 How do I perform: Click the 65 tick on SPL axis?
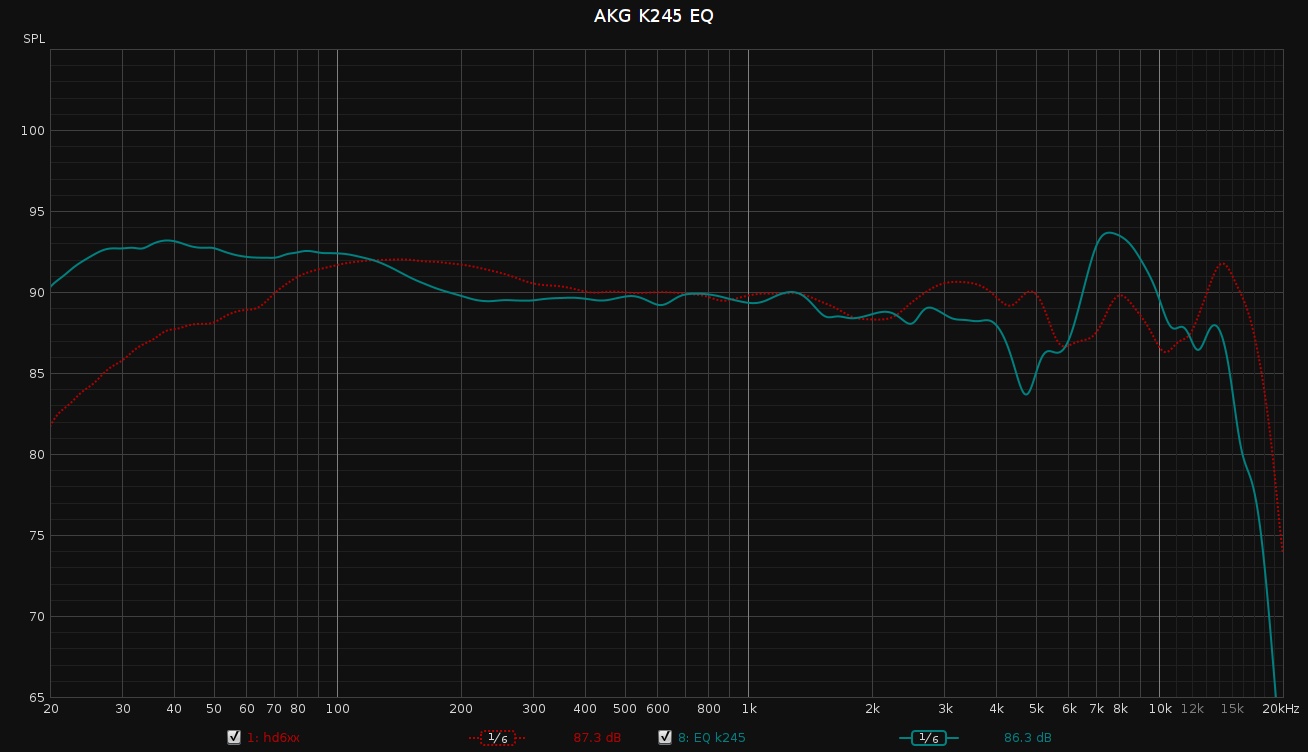pyautogui.click(x=37, y=697)
